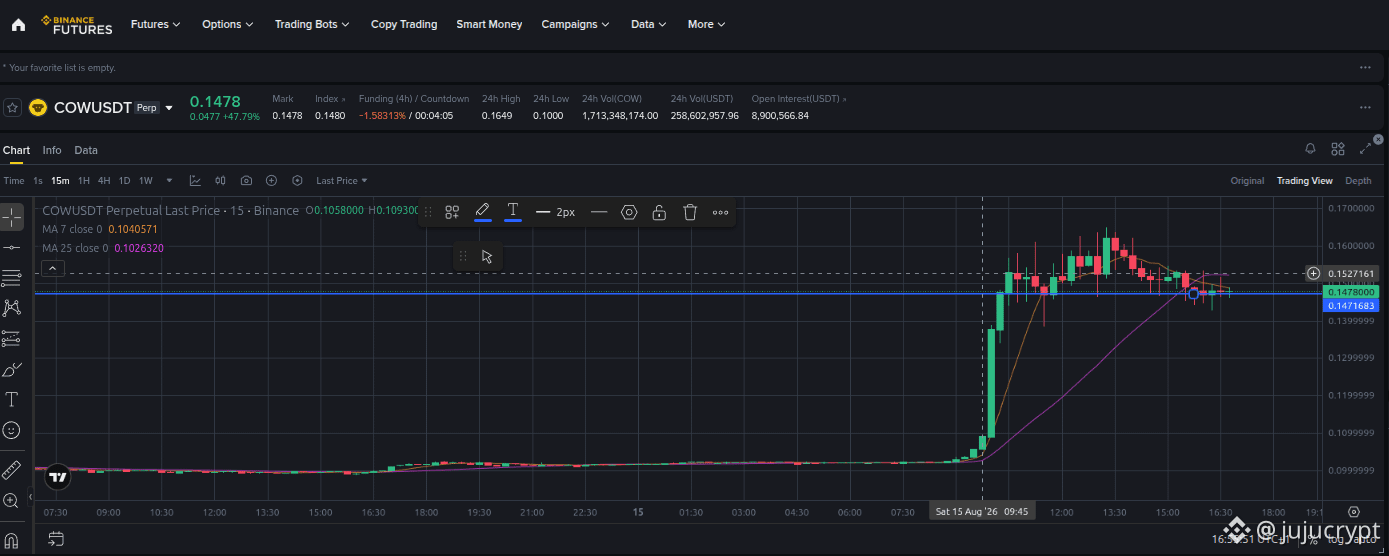Viewport: 1389px width, 556px height.
Task: Collapse the indicator legend with the chevron
Action: pos(53,268)
